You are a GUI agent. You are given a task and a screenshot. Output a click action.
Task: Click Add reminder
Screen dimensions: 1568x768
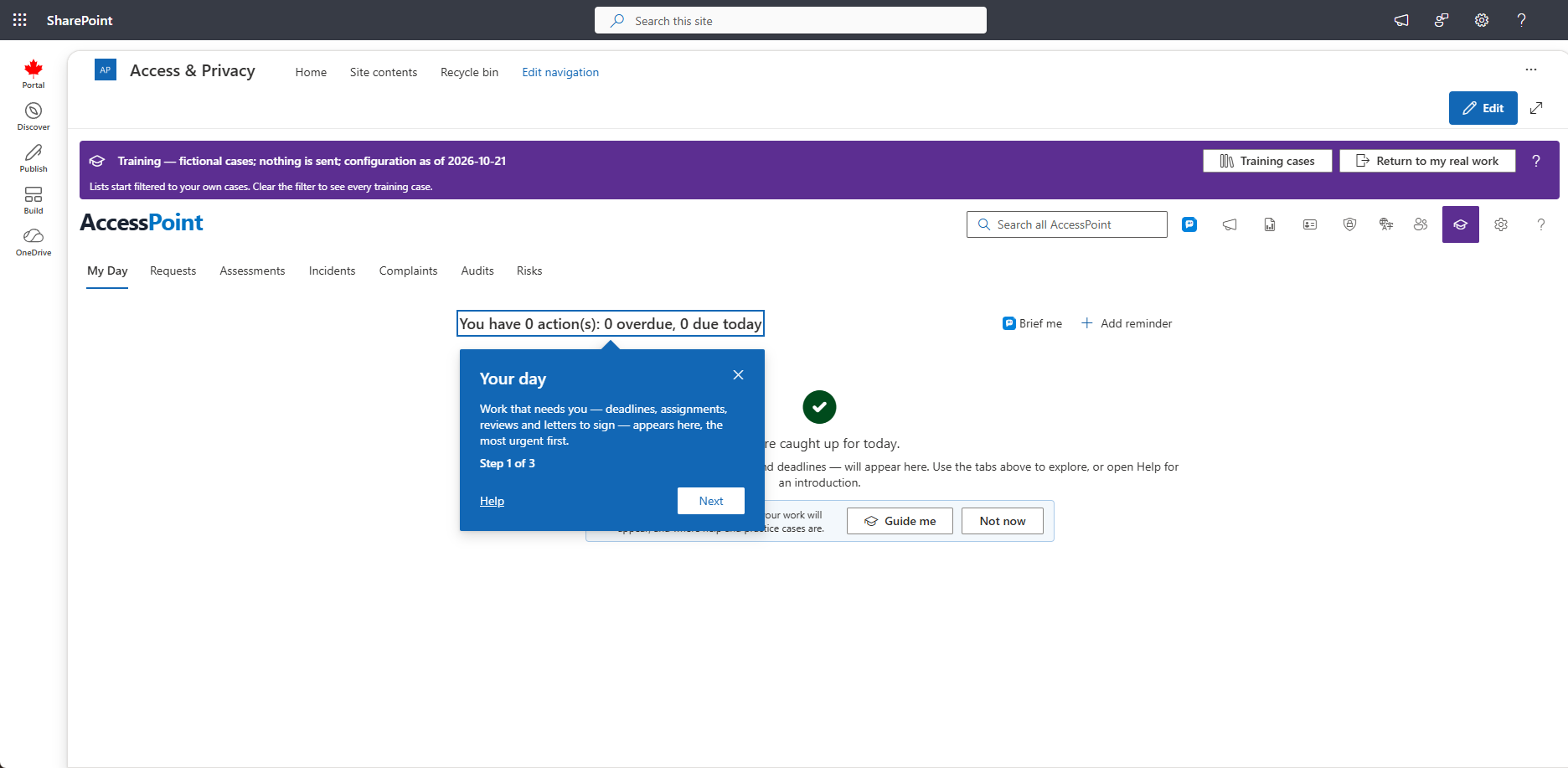[1127, 323]
